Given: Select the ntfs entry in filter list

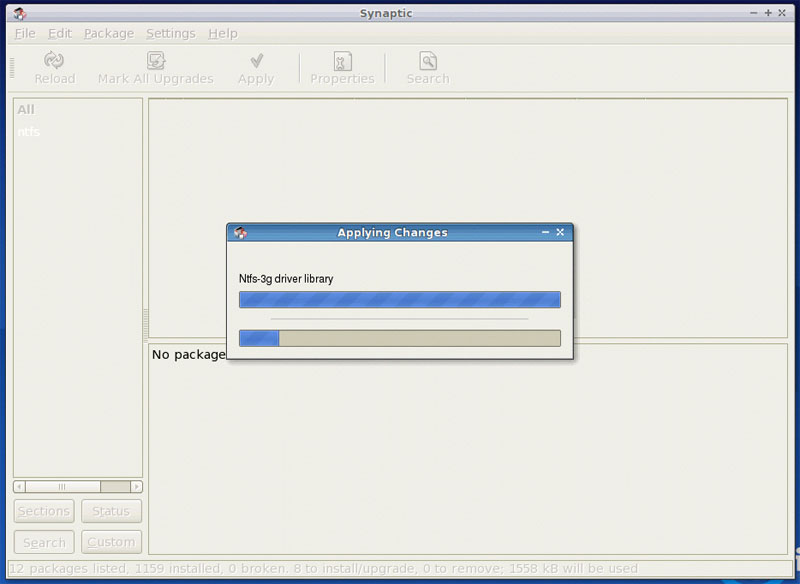Looking at the screenshot, I should 29,132.
